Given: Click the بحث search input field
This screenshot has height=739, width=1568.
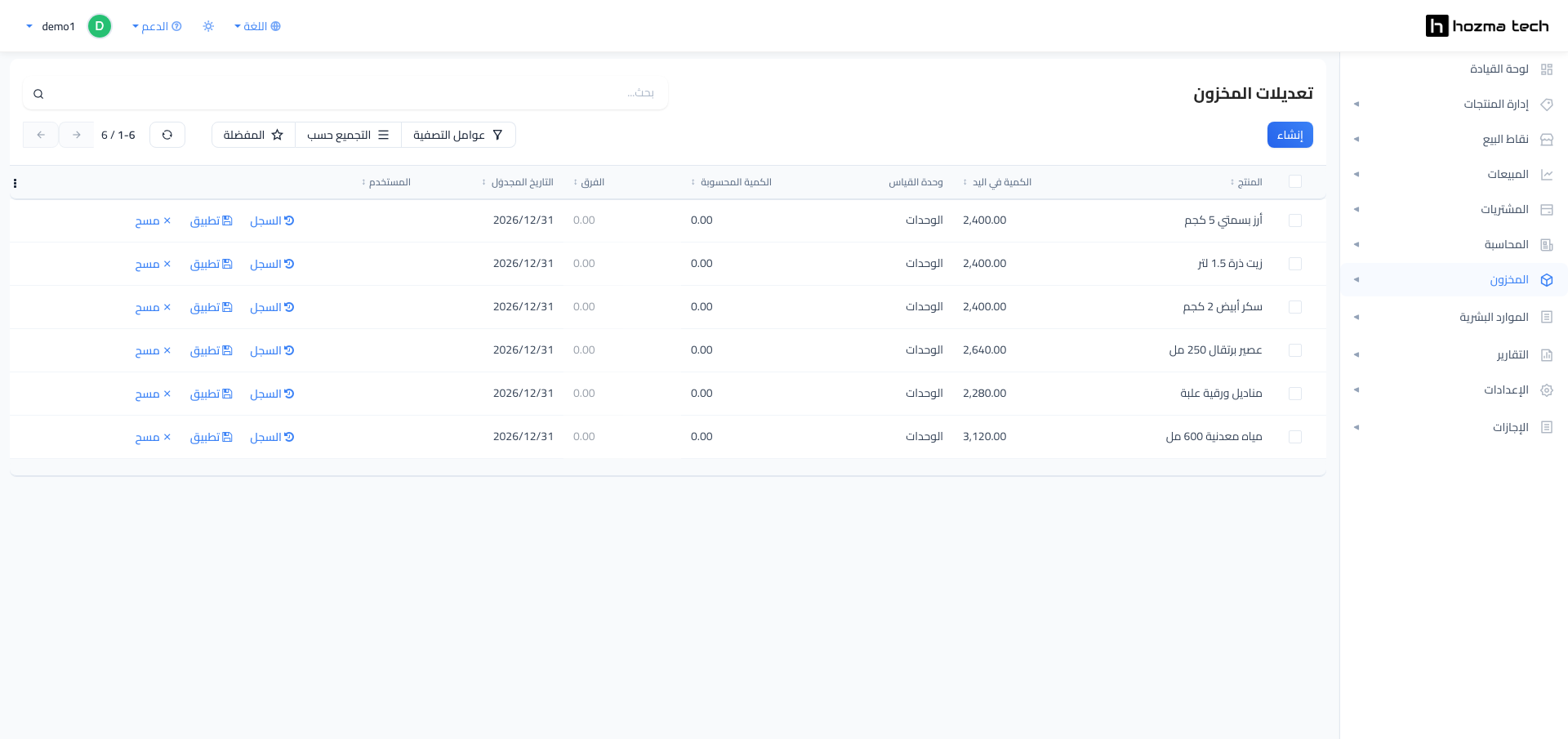Looking at the screenshot, I should 345,94.
